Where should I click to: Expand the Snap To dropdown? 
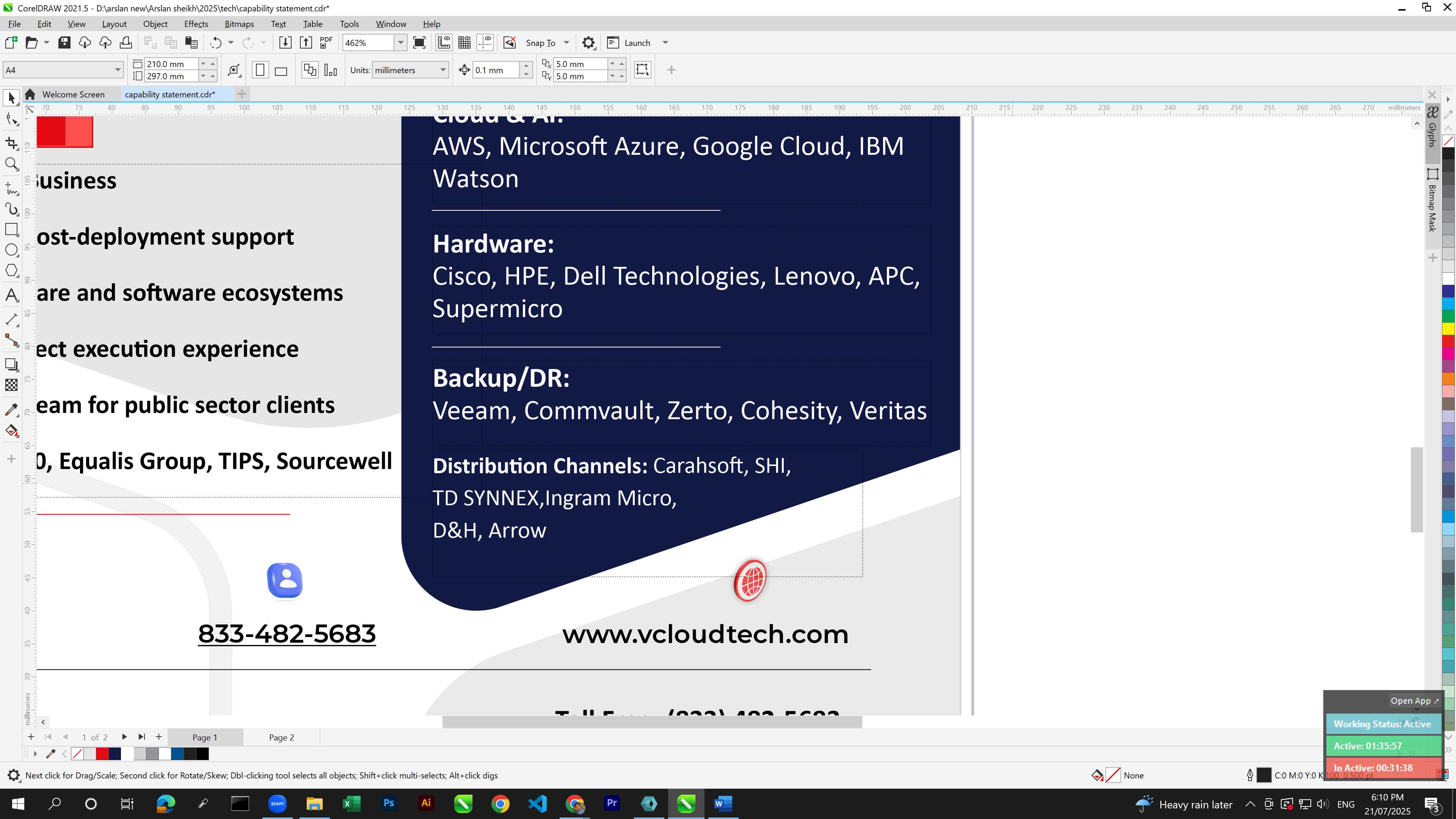pos(566,42)
